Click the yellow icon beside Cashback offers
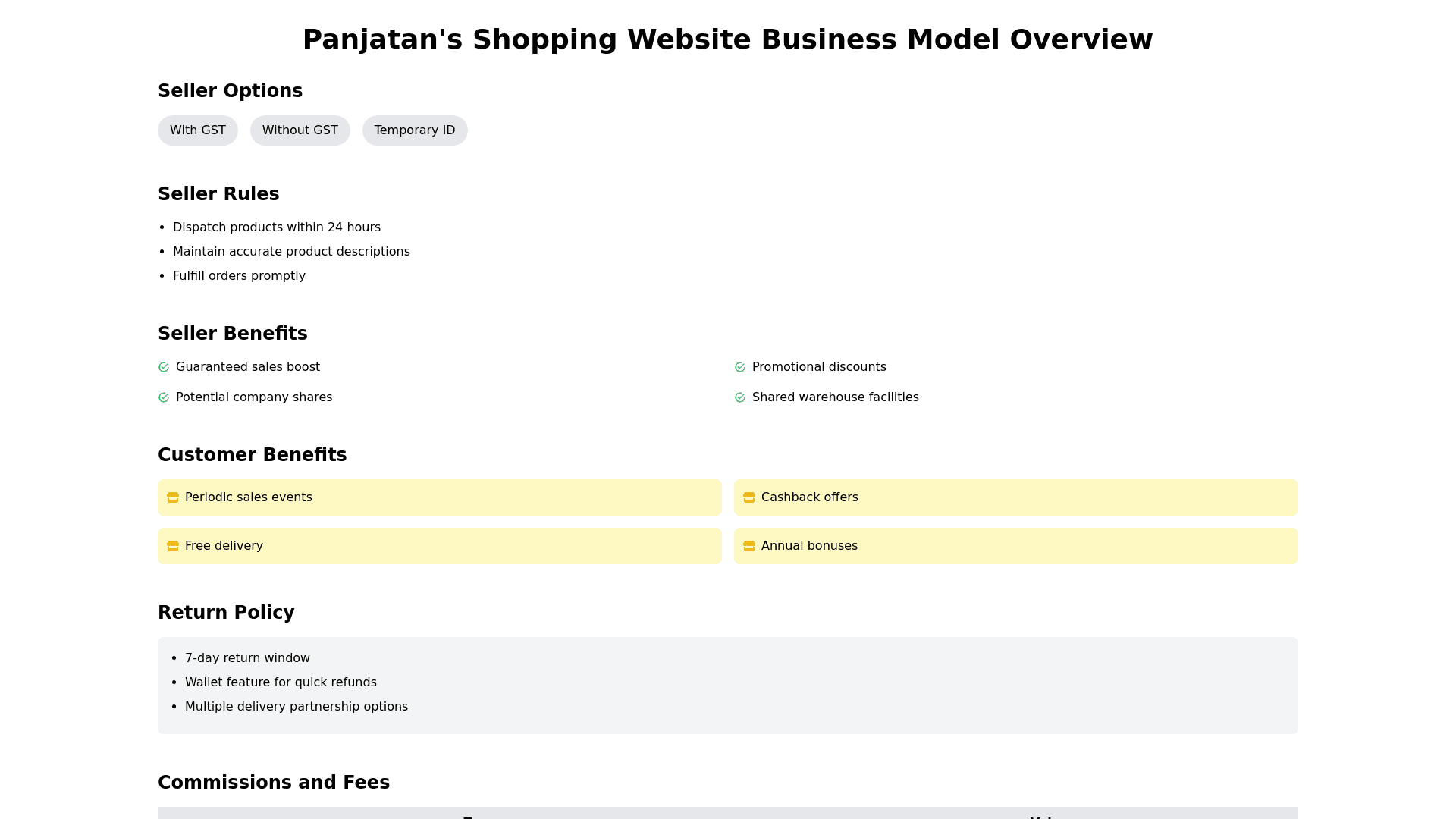 tap(749, 497)
